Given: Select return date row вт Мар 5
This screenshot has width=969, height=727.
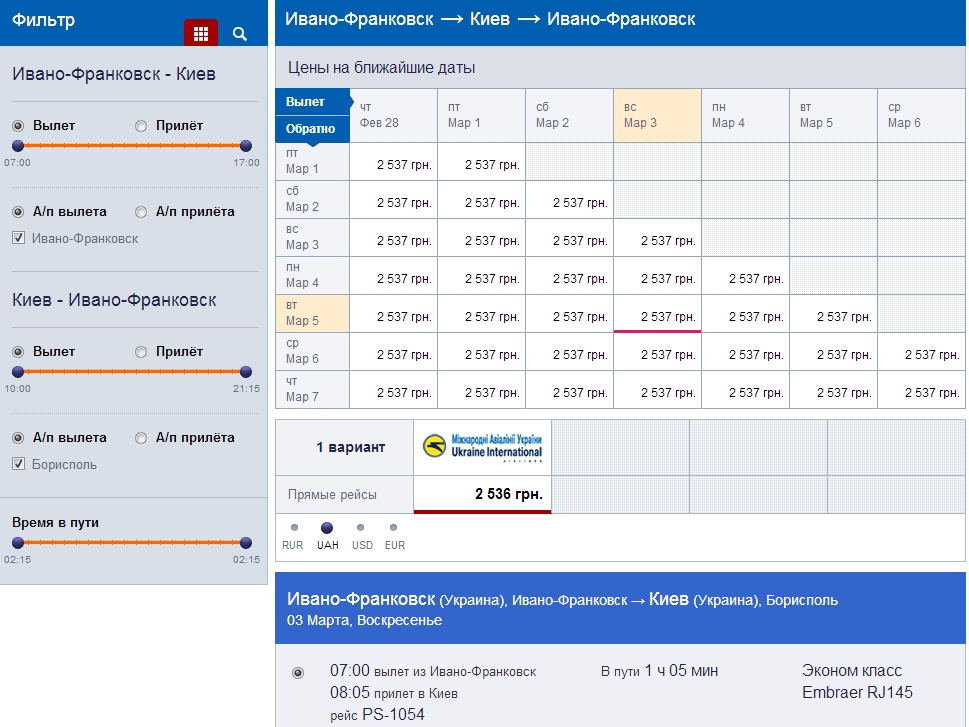Looking at the screenshot, I should point(312,314).
